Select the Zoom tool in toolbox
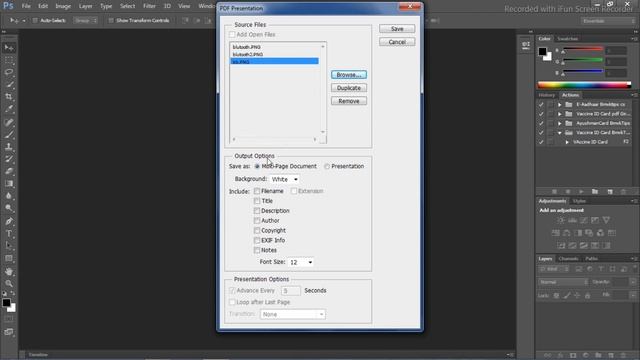The width and height of the screenshot is (640, 360). (x=9, y=283)
